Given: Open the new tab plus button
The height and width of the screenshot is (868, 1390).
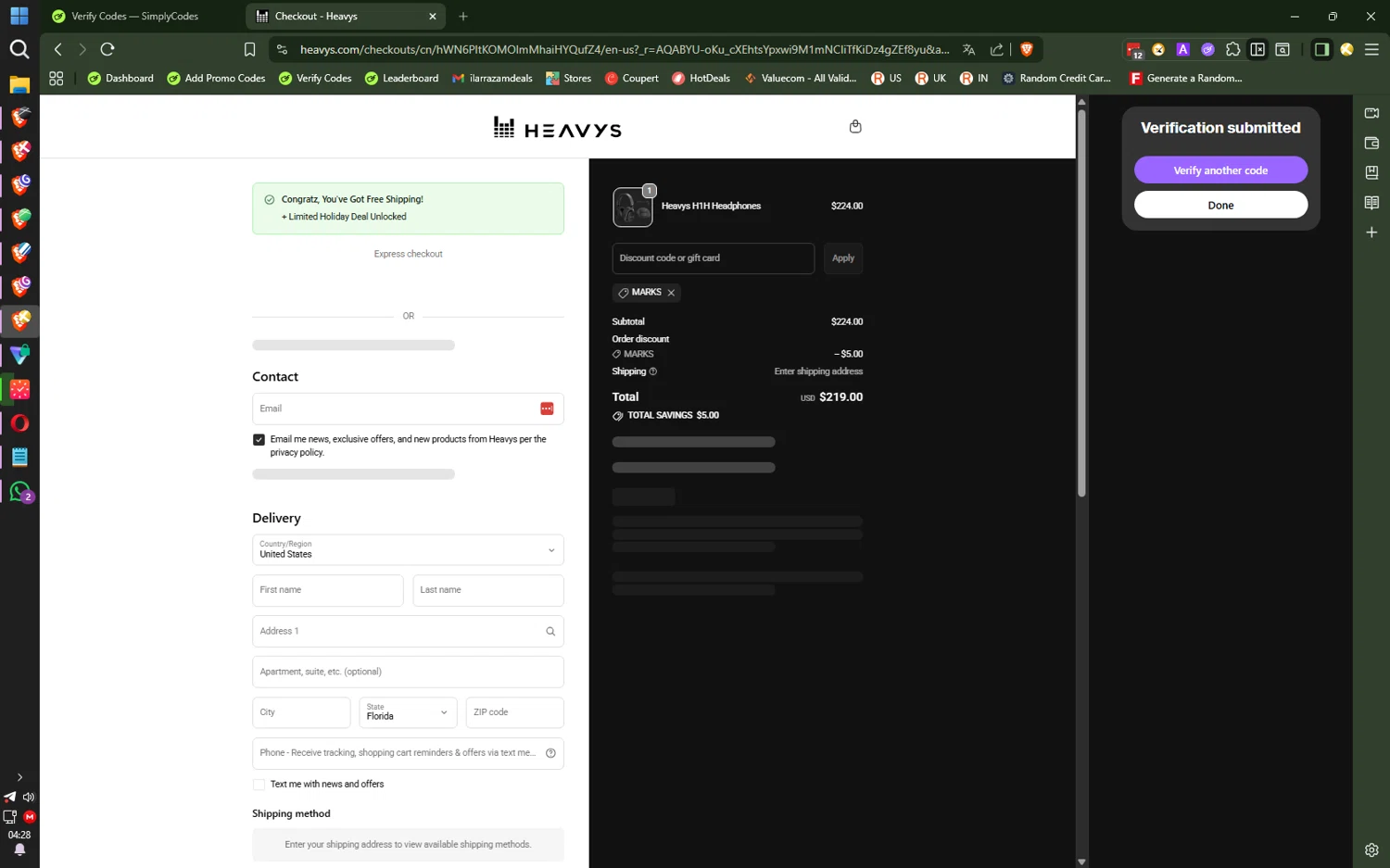Looking at the screenshot, I should coord(463,16).
